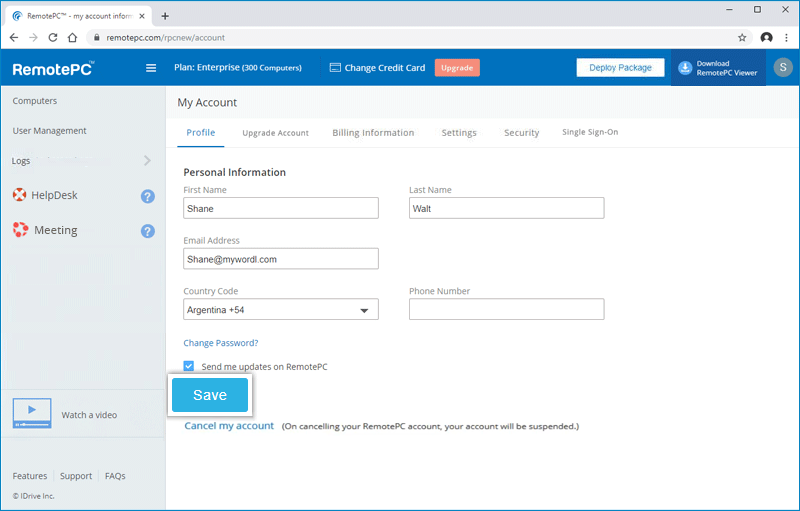The image size is (800, 511).
Task: Click the RemotePC logo
Action: pos(54,68)
